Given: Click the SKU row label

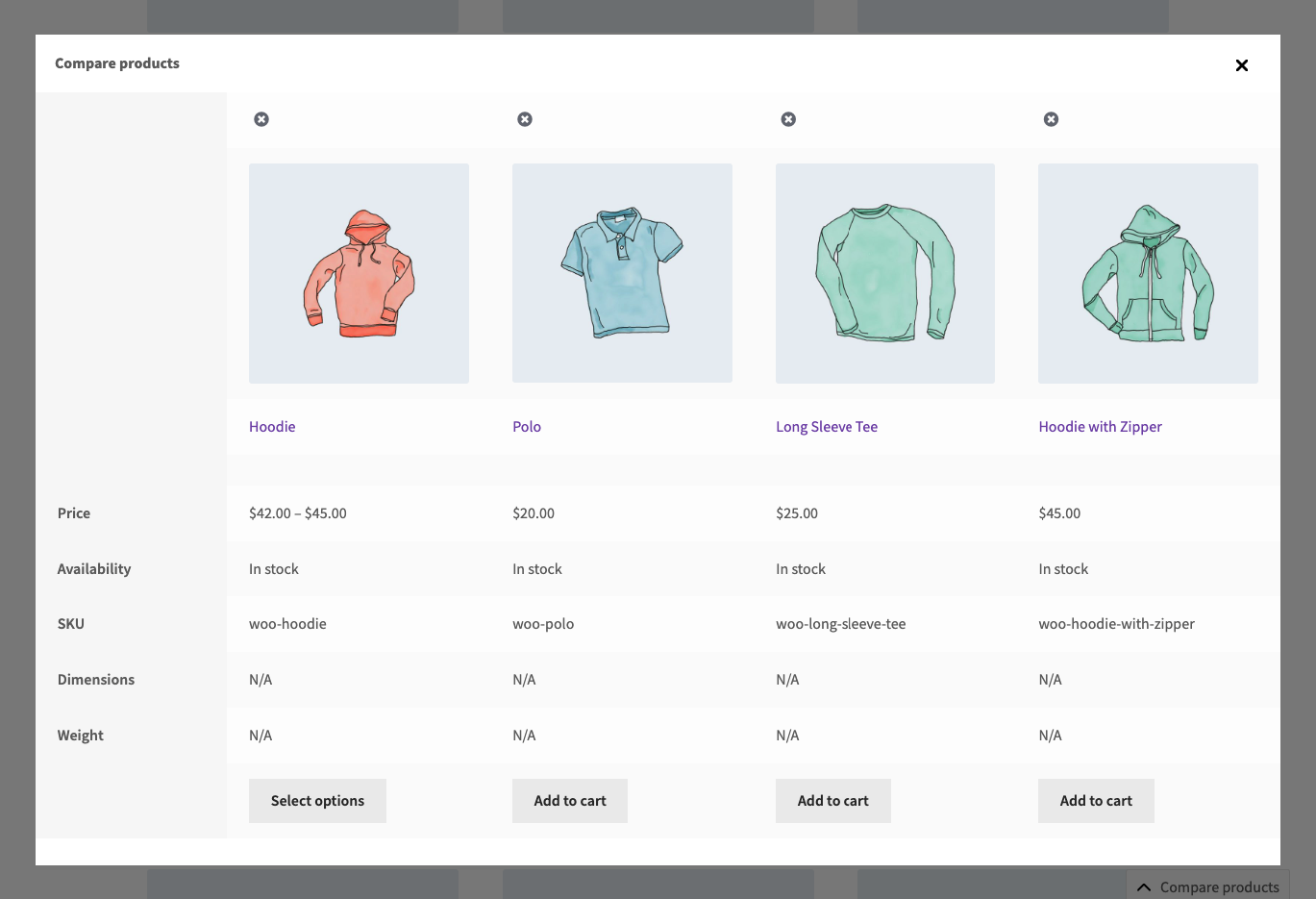Looking at the screenshot, I should click(71, 624).
